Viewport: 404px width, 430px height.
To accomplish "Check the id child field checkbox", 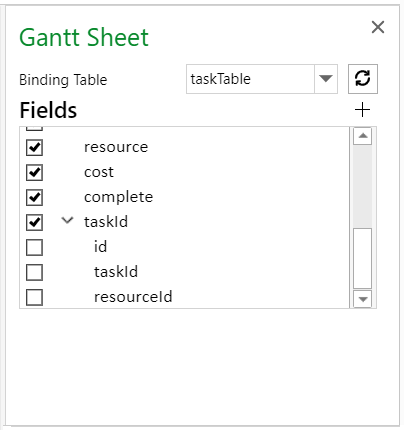I will pyautogui.click(x=34, y=247).
